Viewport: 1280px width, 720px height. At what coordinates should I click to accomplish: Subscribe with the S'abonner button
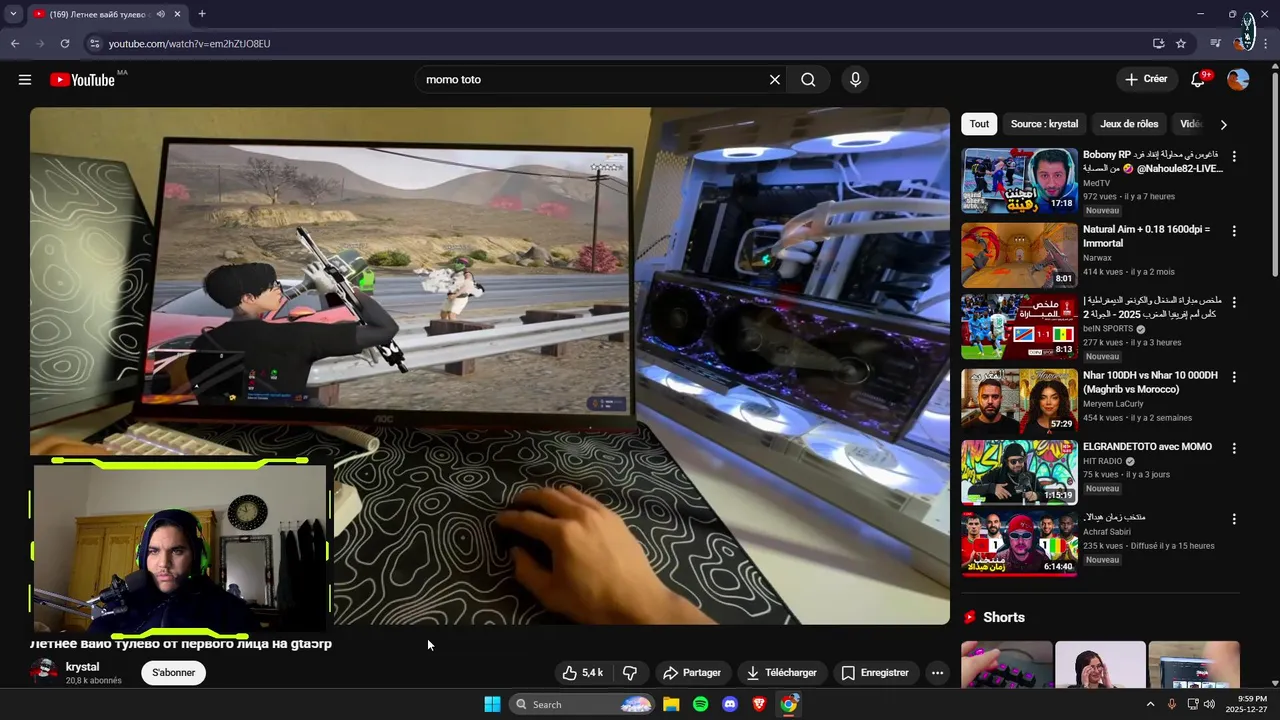tap(173, 673)
